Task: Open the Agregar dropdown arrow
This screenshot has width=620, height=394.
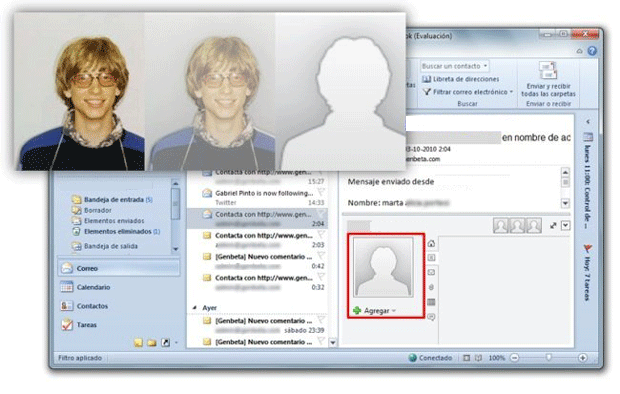Action: [x=394, y=311]
